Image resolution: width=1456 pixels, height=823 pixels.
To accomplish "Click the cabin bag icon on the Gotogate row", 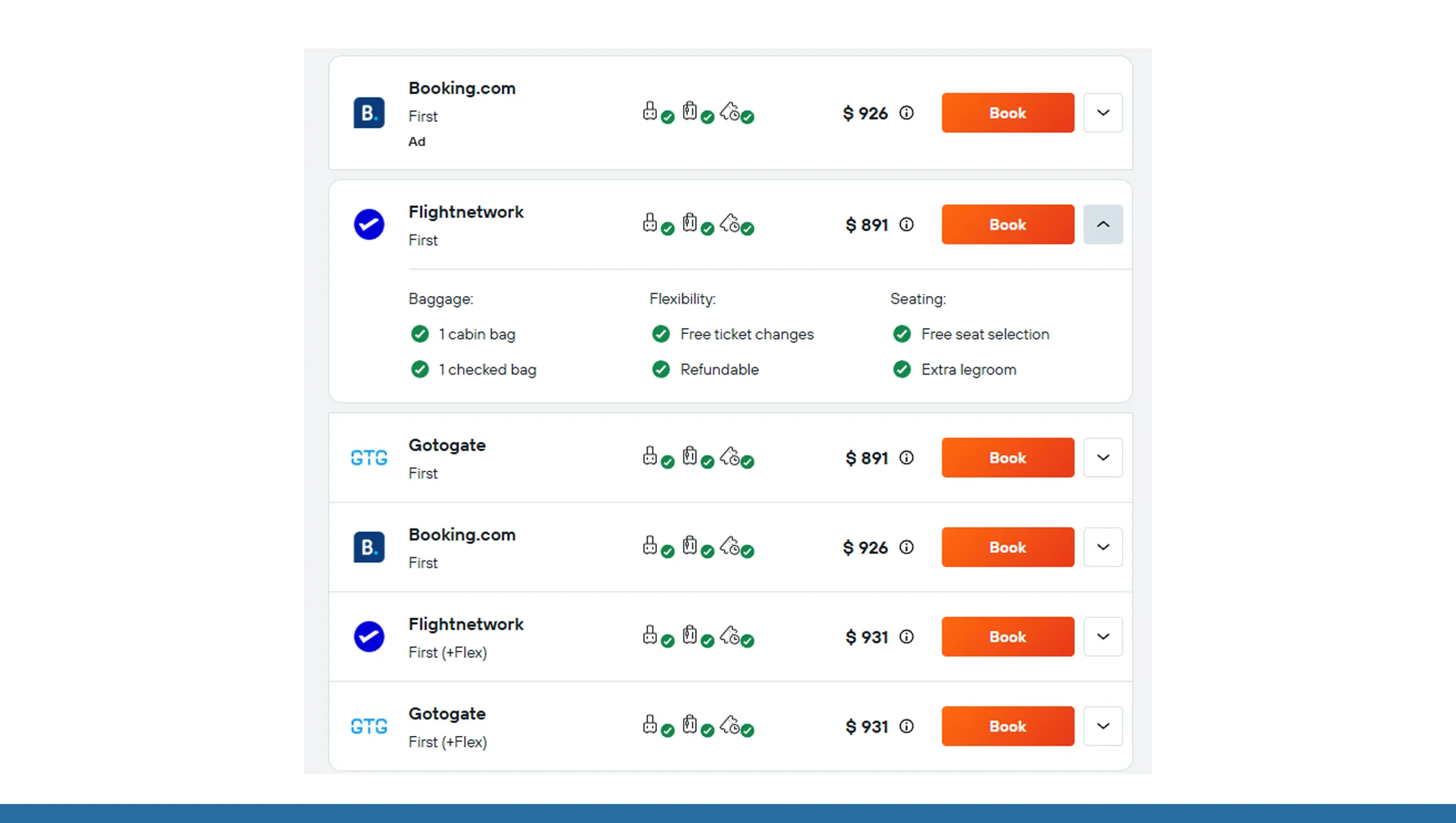I will click(650, 458).
